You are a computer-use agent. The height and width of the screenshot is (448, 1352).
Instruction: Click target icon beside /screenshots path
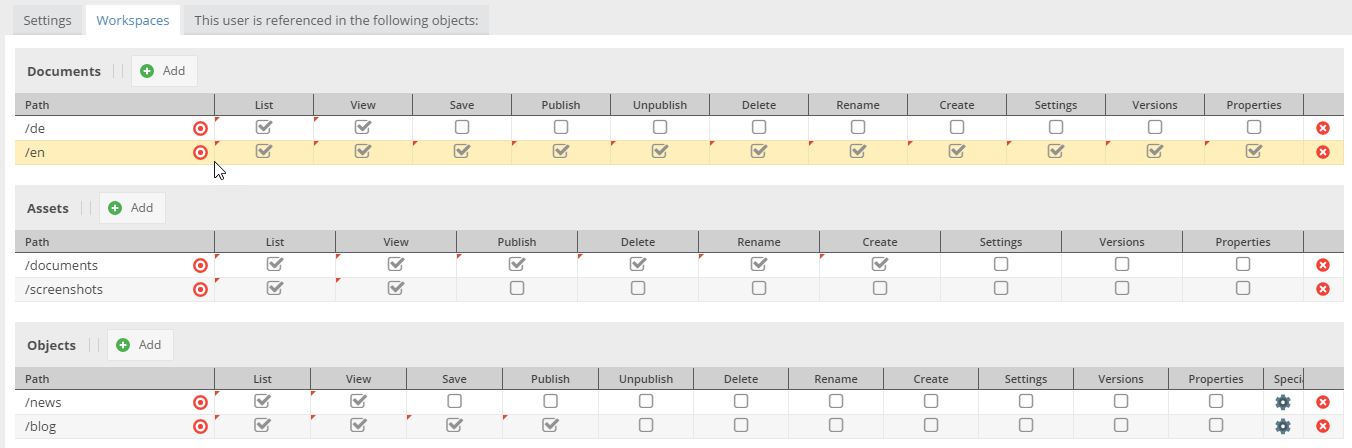200,289
